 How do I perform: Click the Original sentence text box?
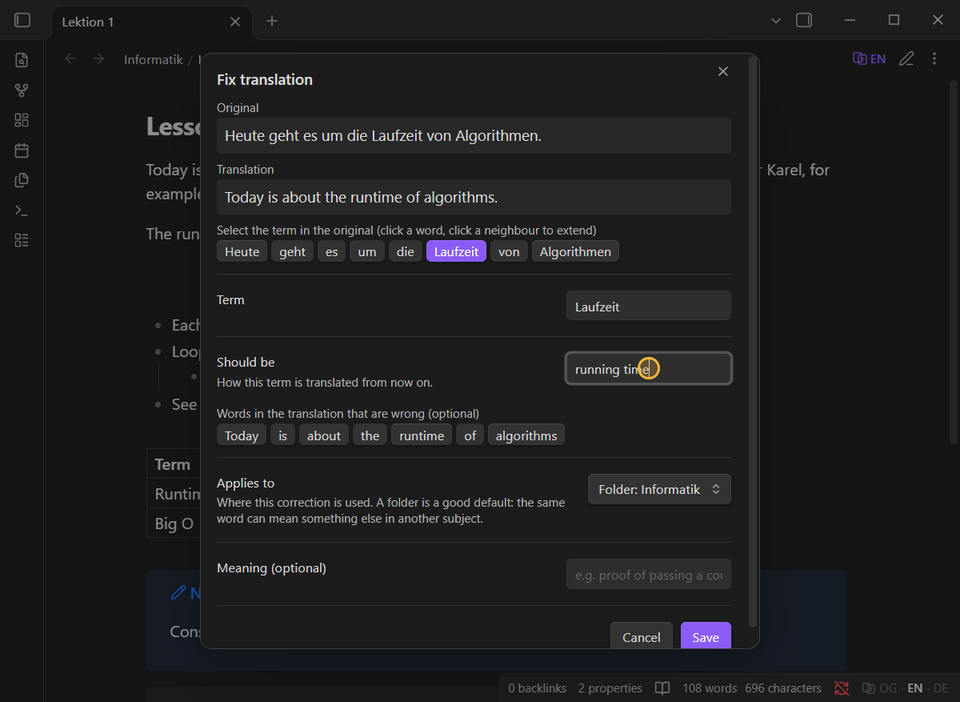pos(474,136)
